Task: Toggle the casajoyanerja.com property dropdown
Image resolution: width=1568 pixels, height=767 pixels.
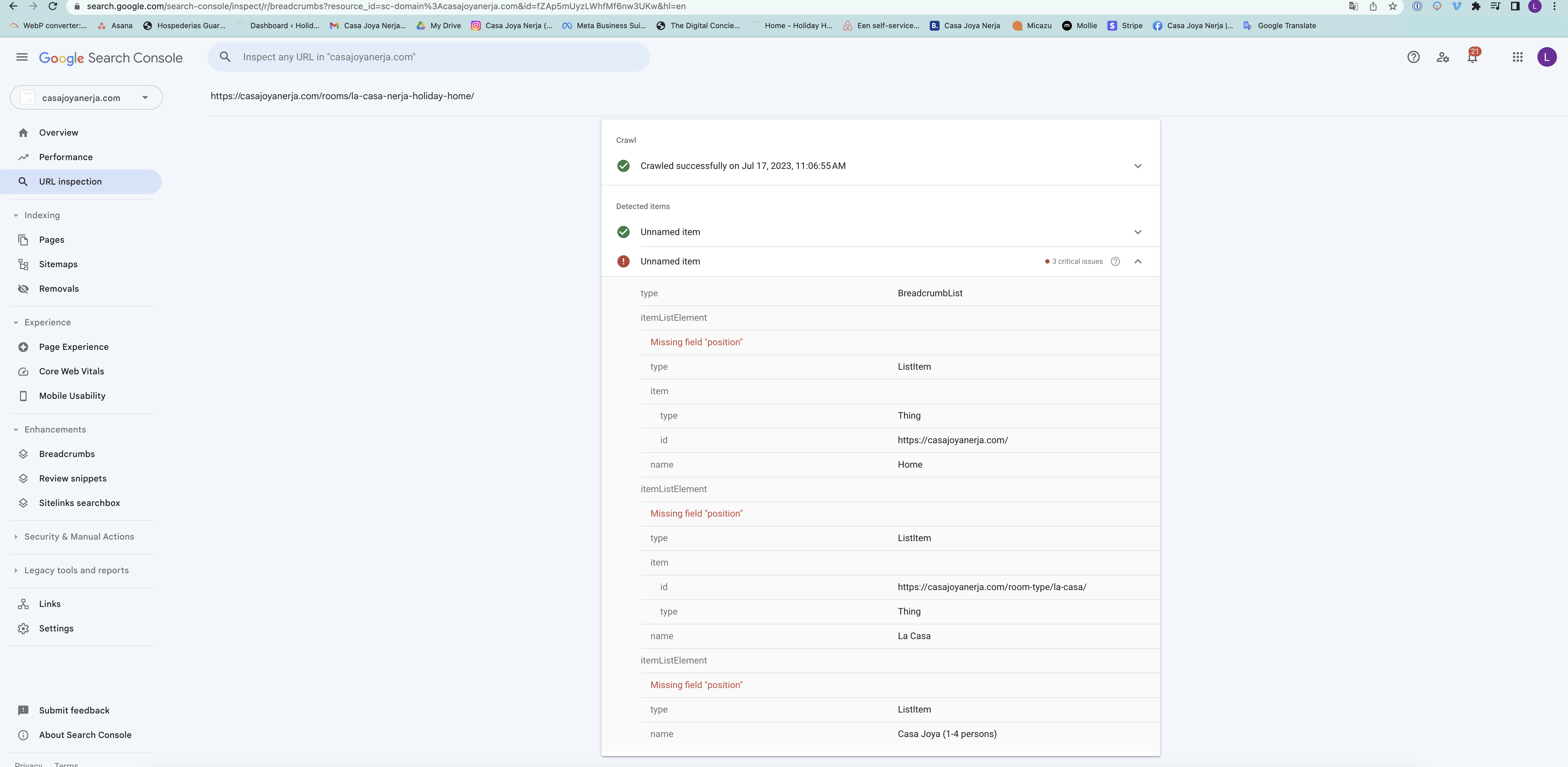Action: coord(144,97)
